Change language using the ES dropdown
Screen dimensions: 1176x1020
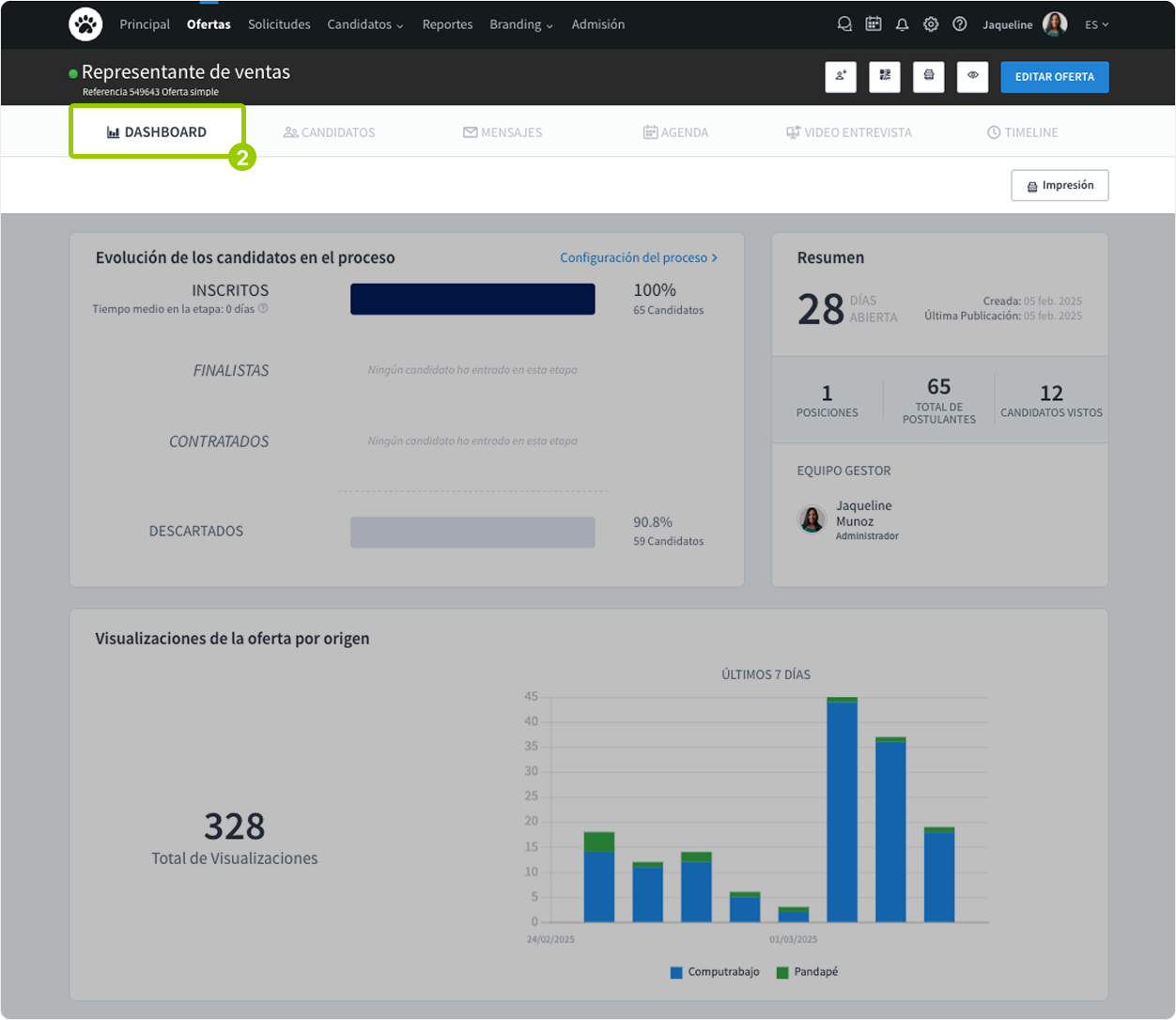point(1097,24)
